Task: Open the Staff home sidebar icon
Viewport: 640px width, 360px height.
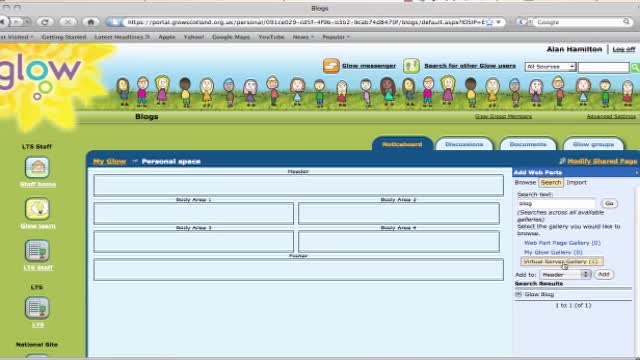Action: pos(37,167)
